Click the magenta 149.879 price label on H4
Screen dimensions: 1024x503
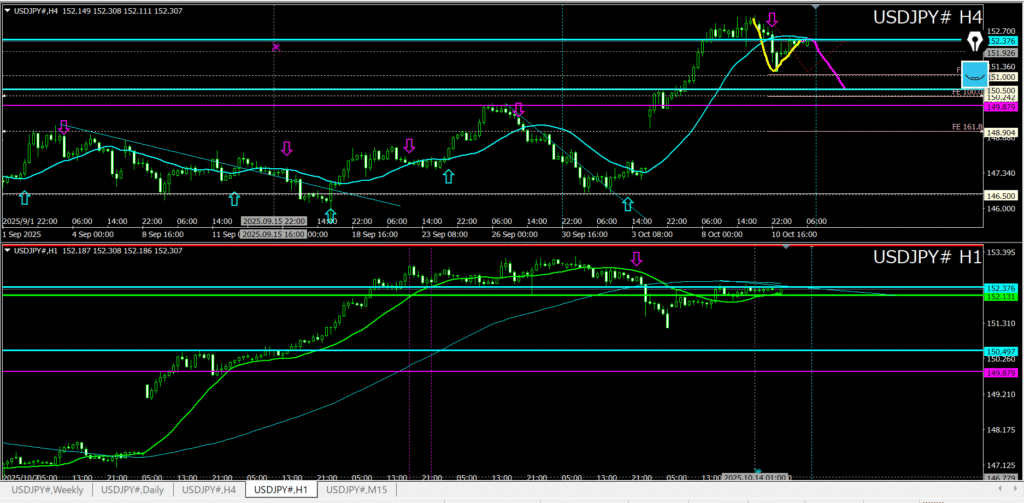pos(1001,106)
